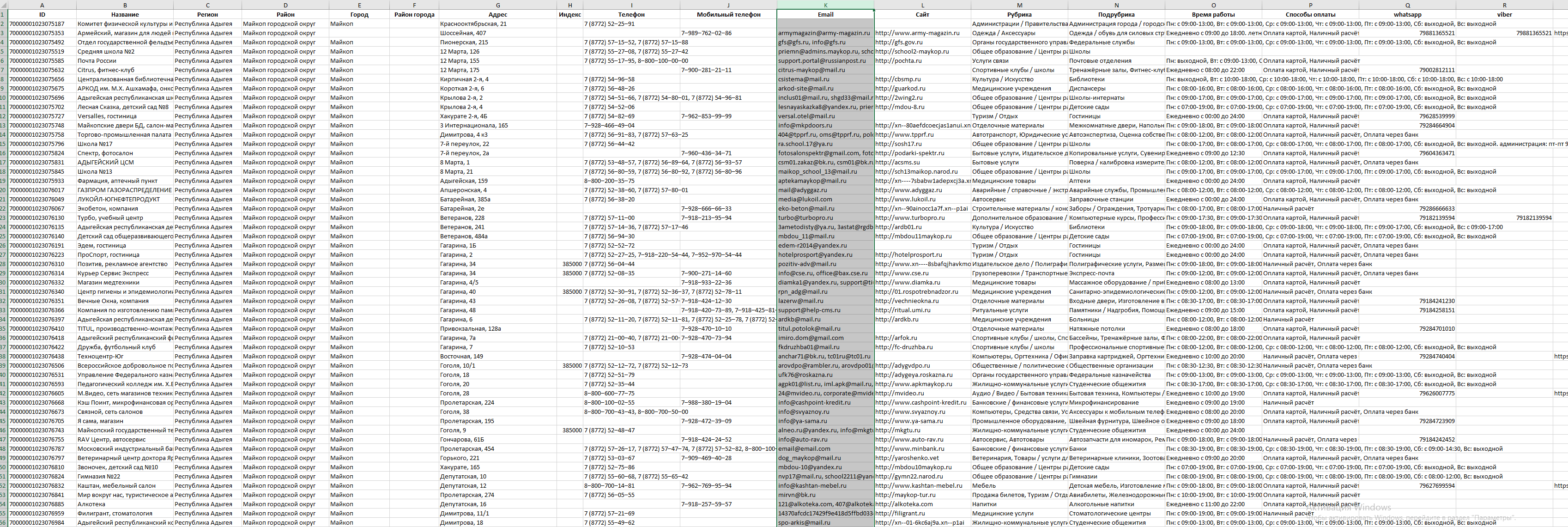Image resolution: width=1568 pixels, height=527 pixels.
Task: Select email cell 'dog_maykop@mail.ru'
Action: (x=825, y=458)
